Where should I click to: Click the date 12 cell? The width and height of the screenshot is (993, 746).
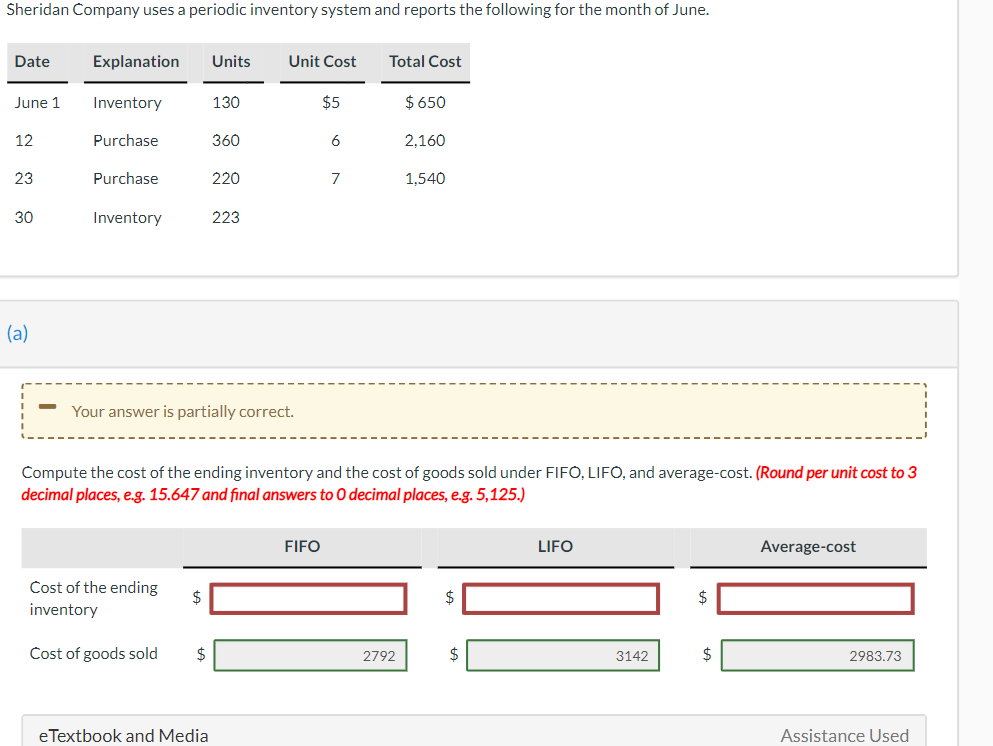point(24,141)
